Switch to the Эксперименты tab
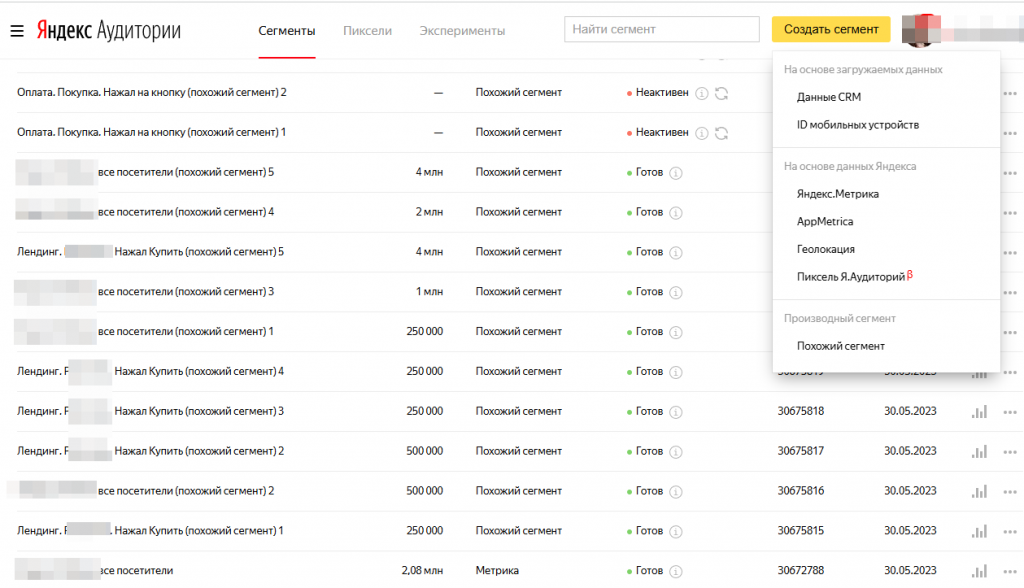This screenshot has width=1024, height=588. tap(462, 31)
